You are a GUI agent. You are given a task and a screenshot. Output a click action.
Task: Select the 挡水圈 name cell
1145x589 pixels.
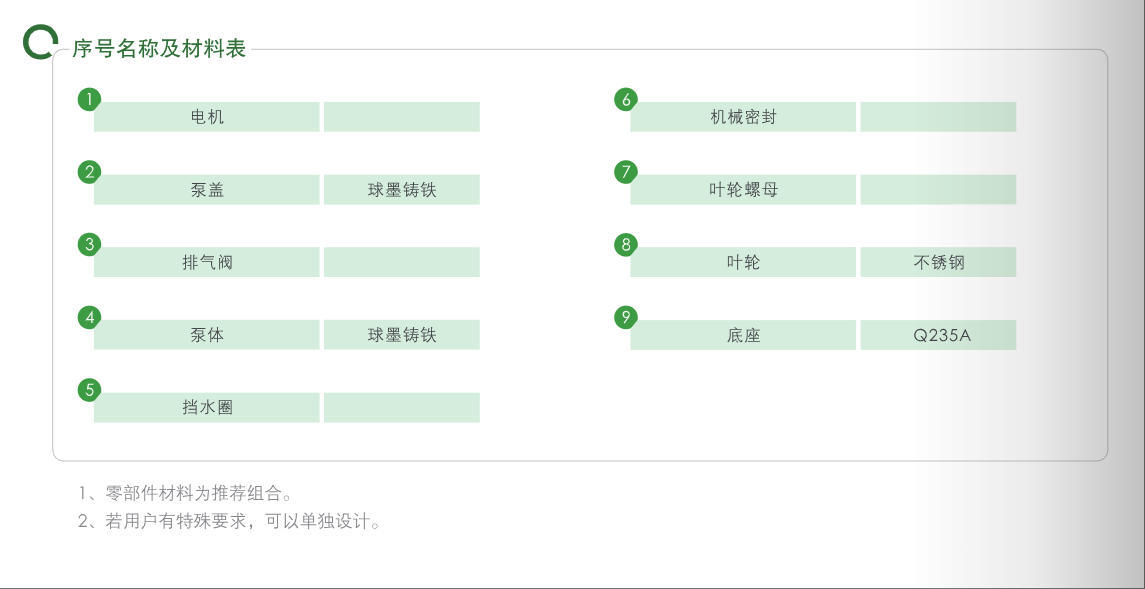(207, 407)
